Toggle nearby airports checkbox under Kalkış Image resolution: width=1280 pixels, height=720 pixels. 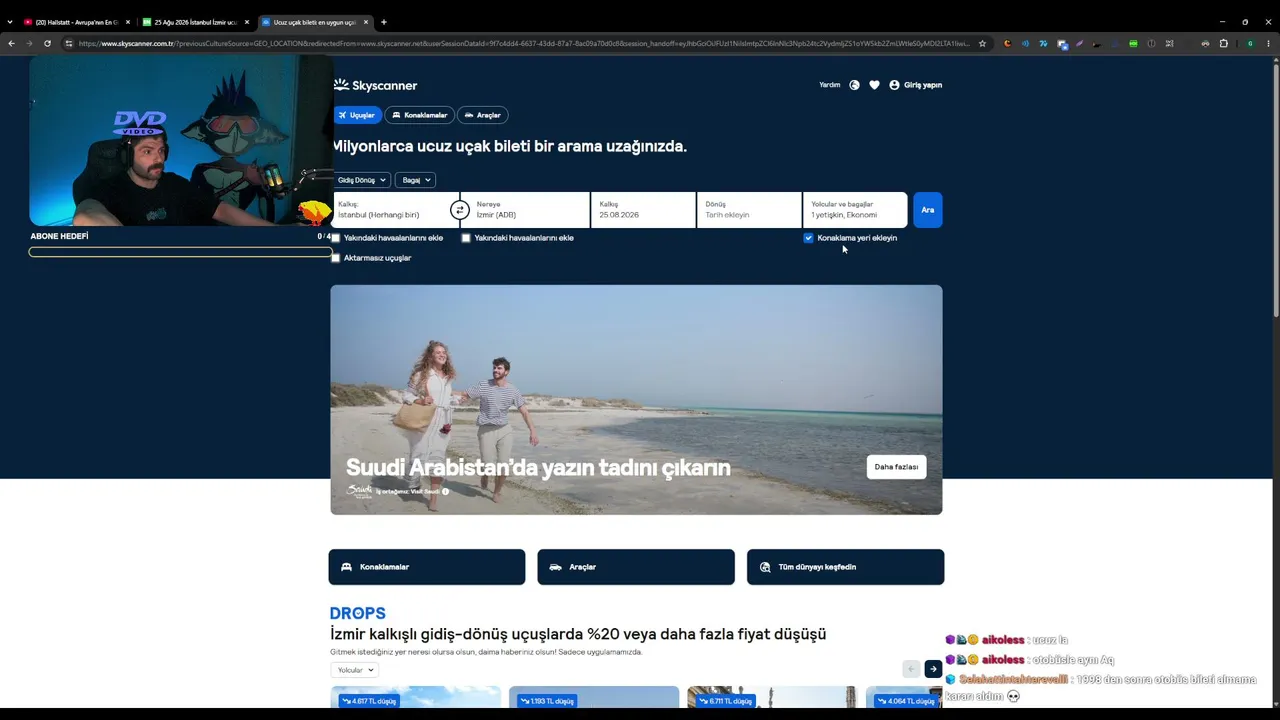point(336,238)
